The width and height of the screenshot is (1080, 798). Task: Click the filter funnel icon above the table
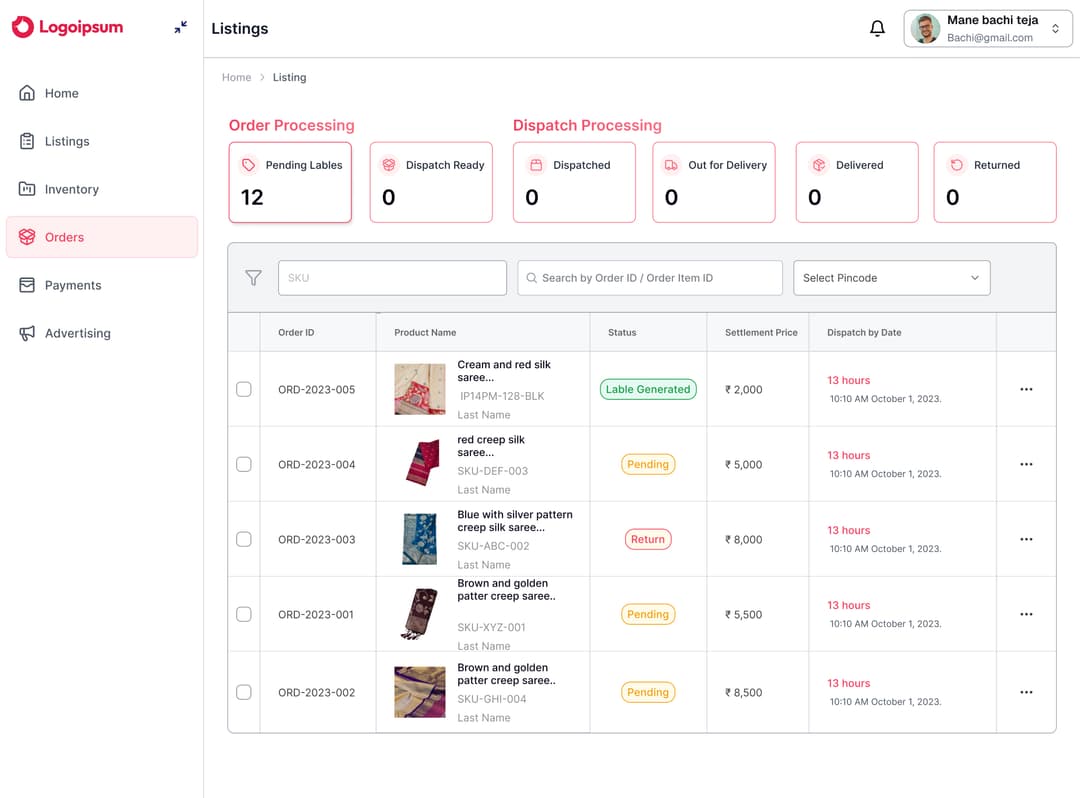pyautogui.click(x=253, y=277)
